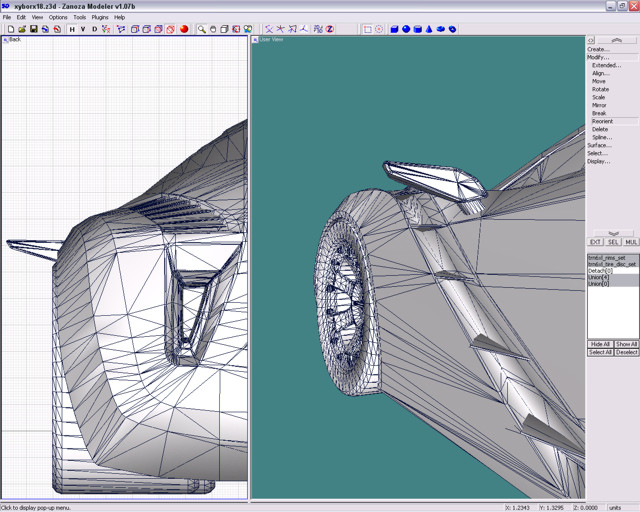Click the Hide All button

coord(600,344)
